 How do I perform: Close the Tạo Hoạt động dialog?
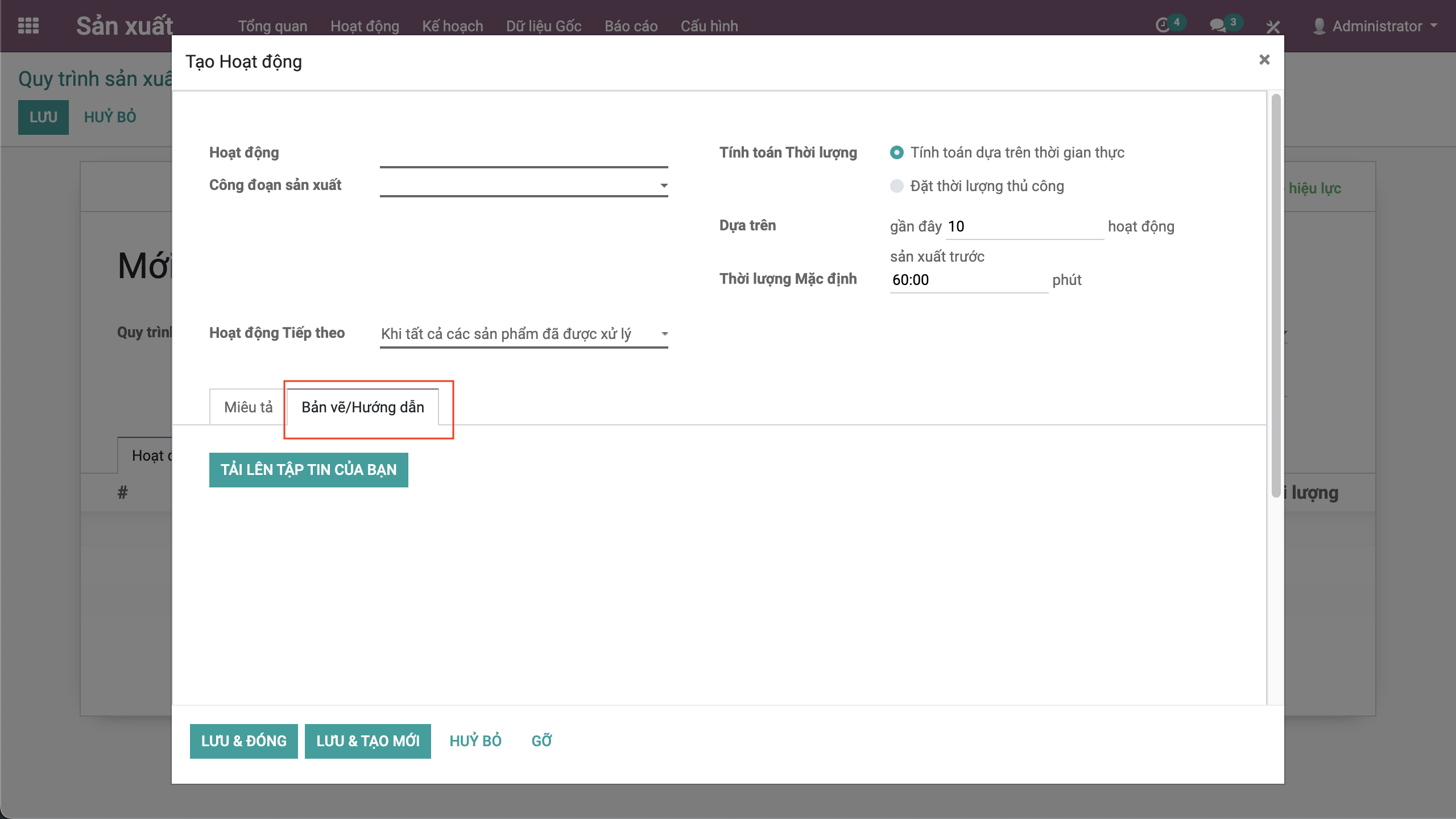tap(1264, 60)
